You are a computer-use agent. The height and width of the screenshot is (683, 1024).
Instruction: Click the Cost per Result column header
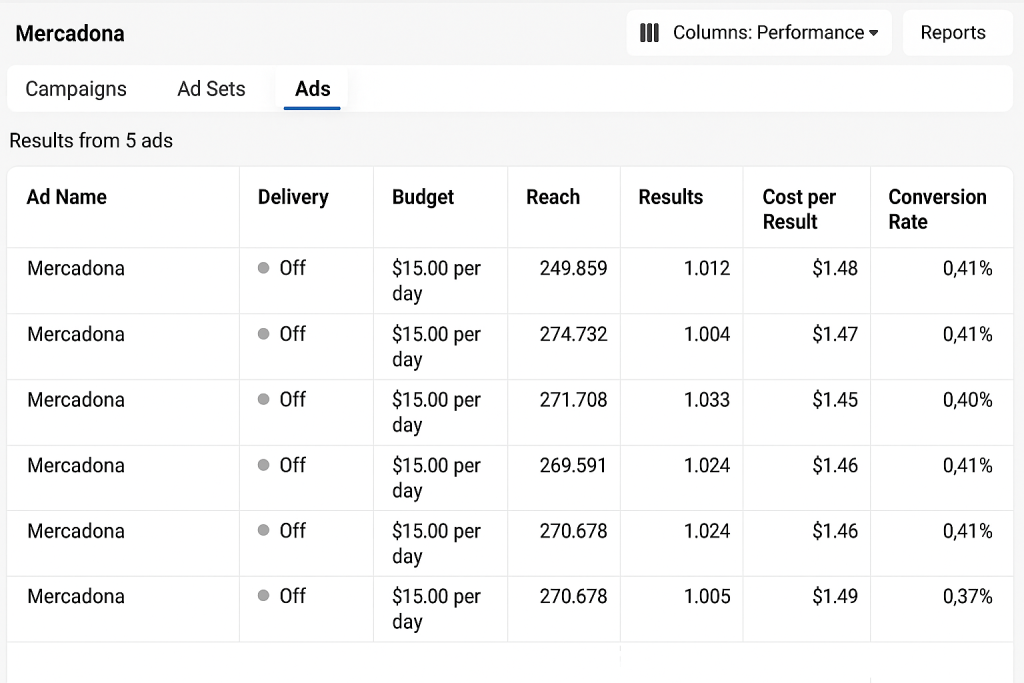coord(798,209)
